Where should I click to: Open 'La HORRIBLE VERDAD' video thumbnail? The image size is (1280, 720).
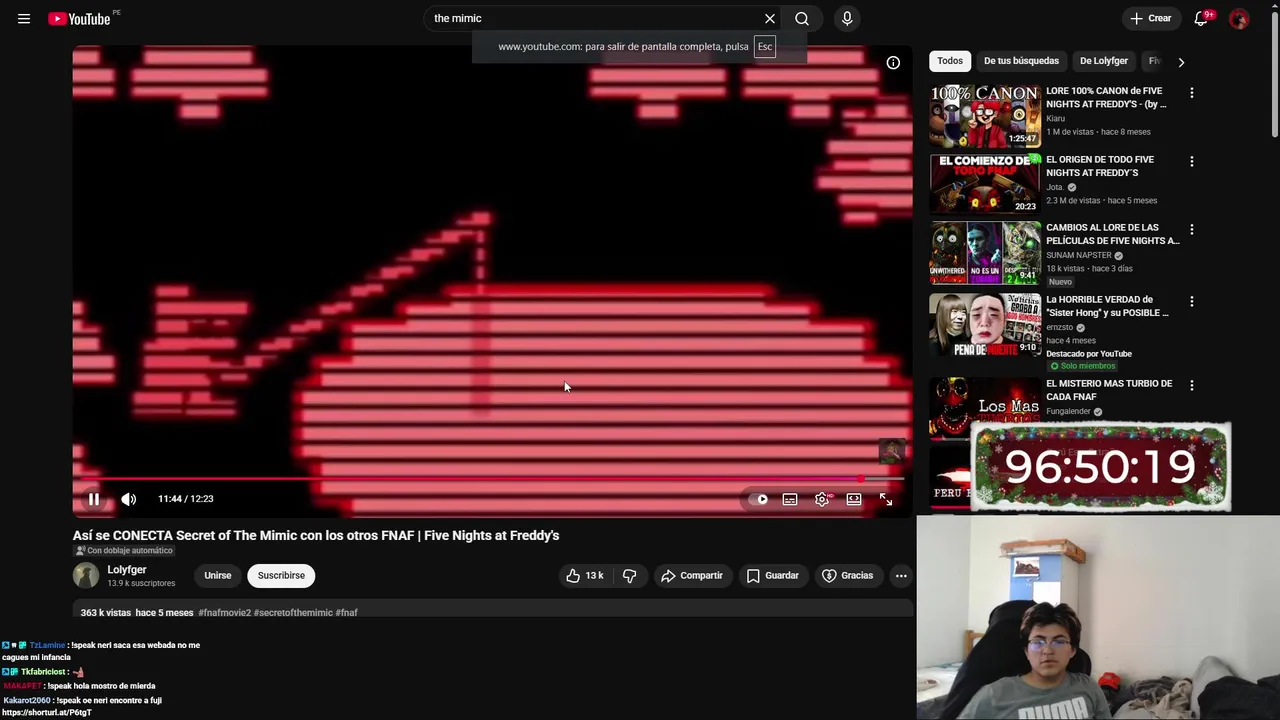point(985,324)
